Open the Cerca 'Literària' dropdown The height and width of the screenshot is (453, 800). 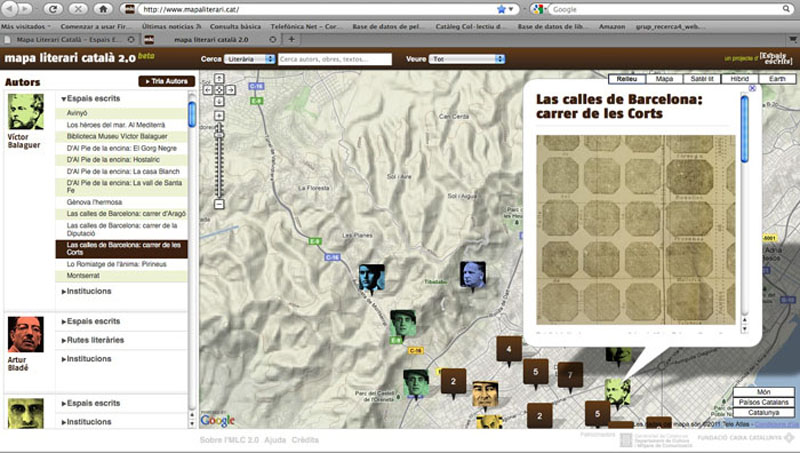(x=250, y=60)
